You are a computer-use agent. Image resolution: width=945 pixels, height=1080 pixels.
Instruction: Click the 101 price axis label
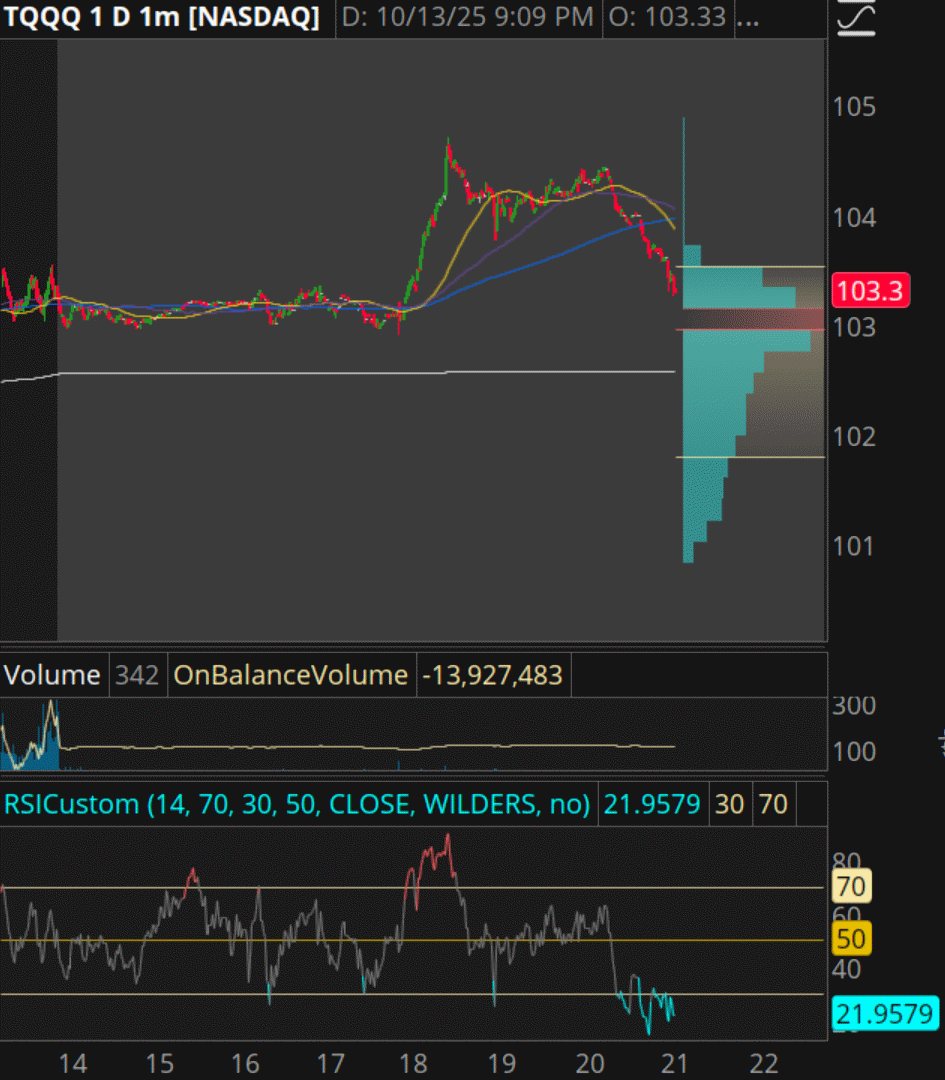pyautogui.click(x=853, y=546)
